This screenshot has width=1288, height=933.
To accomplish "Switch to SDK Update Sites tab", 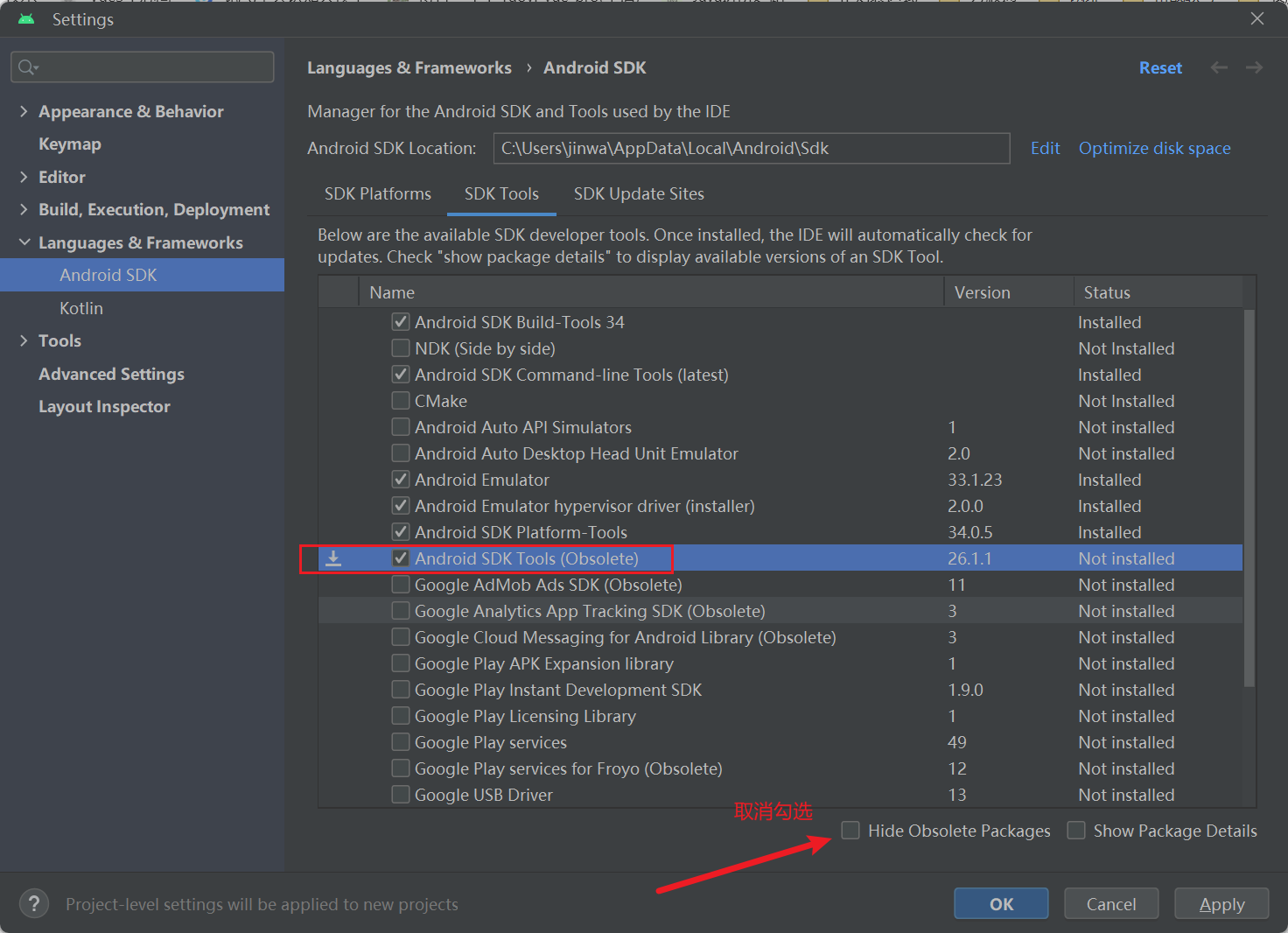I will tap(639, 193).
